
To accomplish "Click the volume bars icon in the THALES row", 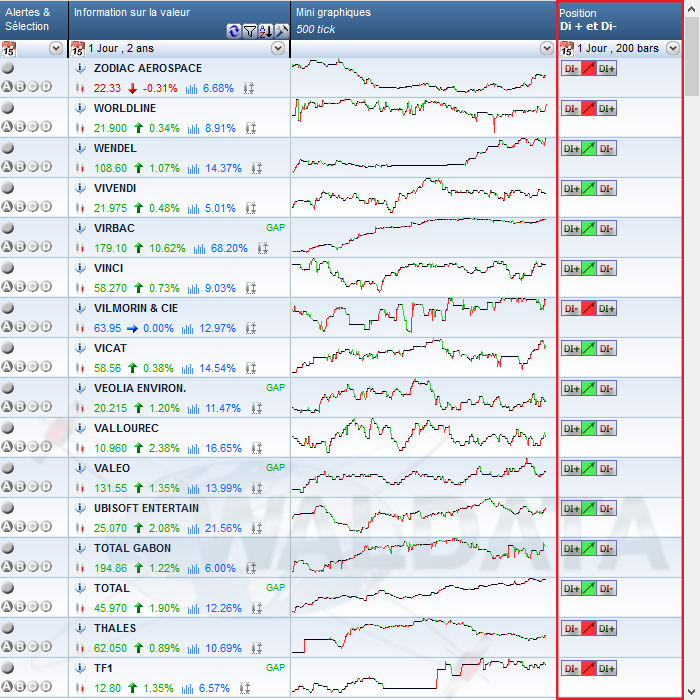I will [x=193, y=648].
